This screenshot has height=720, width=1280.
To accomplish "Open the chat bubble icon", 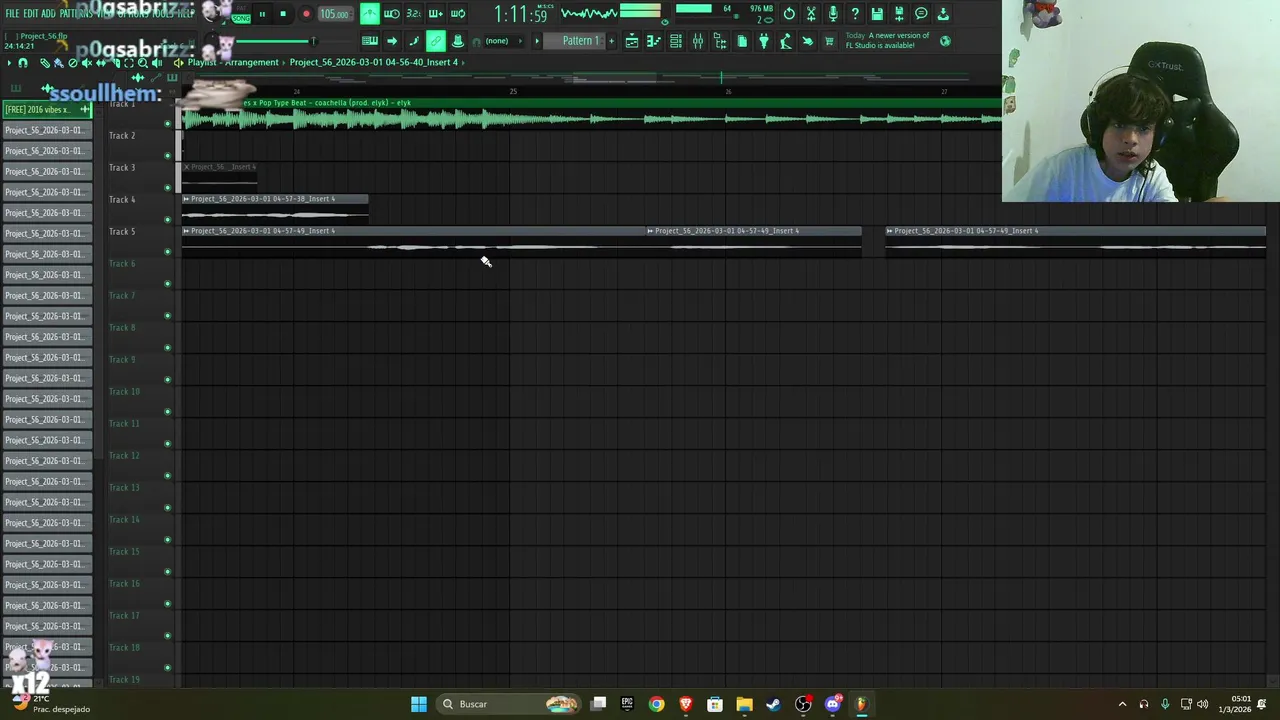I will coord(921,14).
